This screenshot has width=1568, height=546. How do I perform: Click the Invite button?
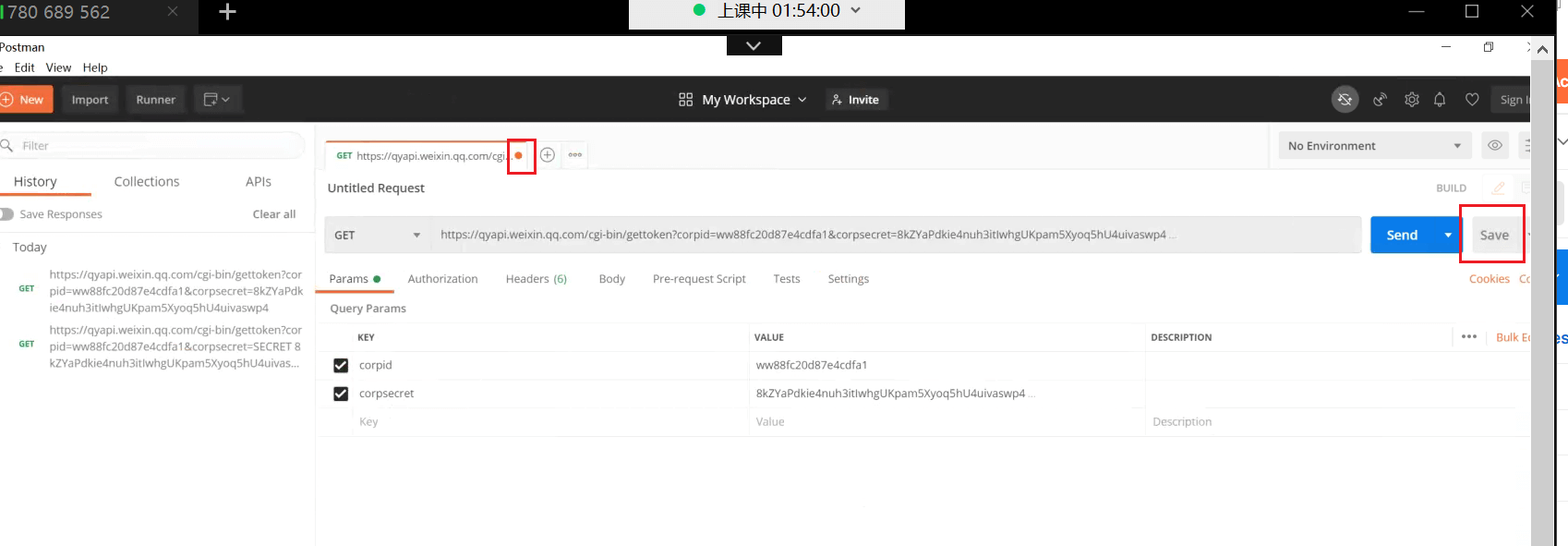[x=855, y=100]
